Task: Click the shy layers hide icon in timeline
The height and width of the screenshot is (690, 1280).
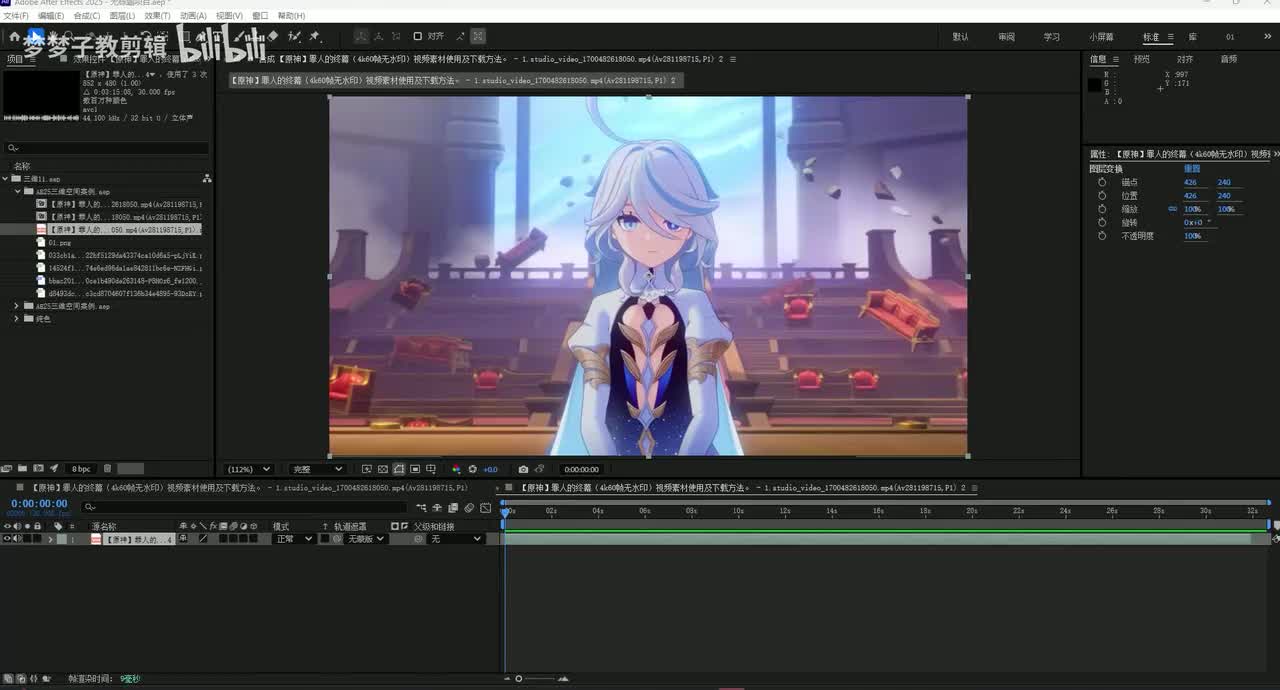Action: 437,508
